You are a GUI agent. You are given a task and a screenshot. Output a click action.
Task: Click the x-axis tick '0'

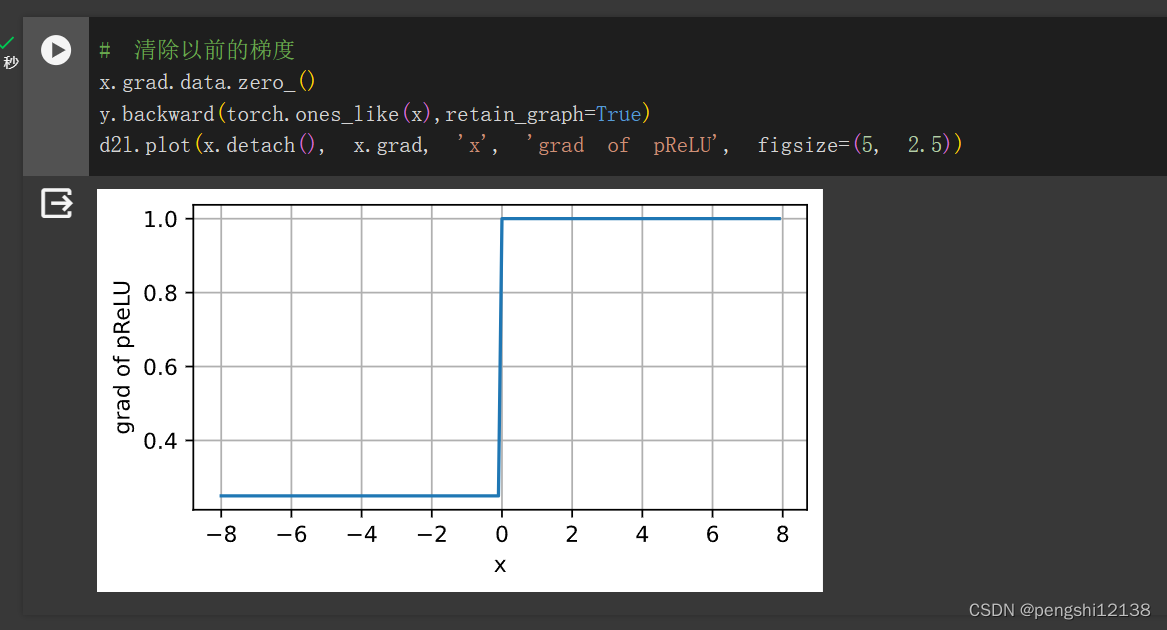pos(502,534)
